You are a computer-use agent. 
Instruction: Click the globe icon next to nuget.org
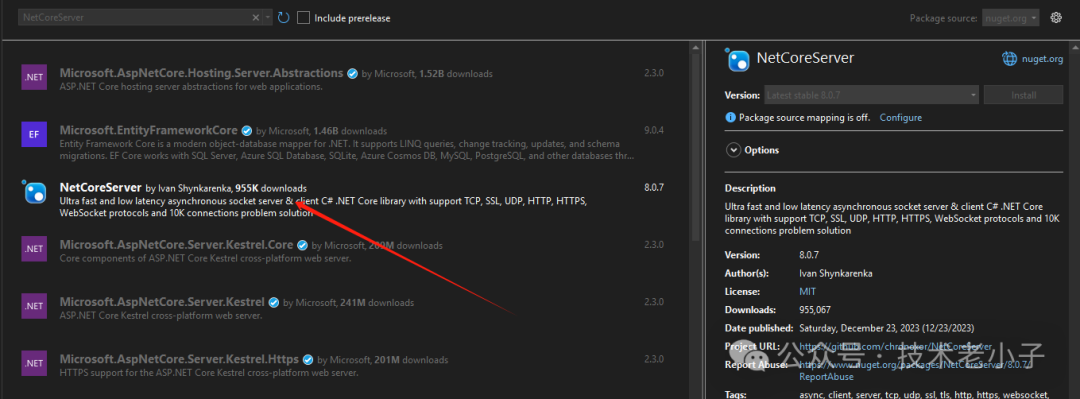coord(1010,59)
